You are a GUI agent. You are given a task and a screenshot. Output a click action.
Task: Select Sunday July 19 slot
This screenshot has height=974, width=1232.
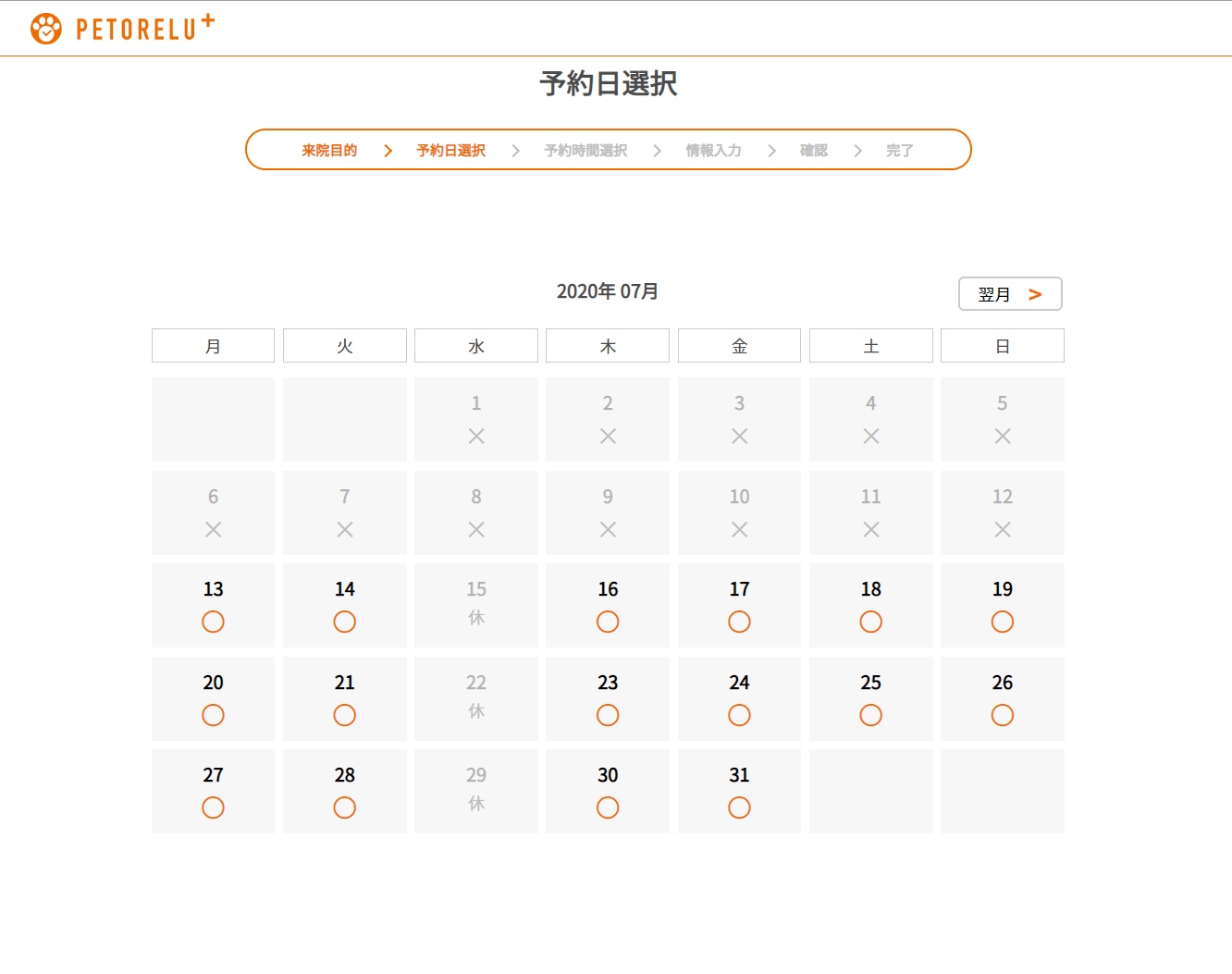point(1003,606)
